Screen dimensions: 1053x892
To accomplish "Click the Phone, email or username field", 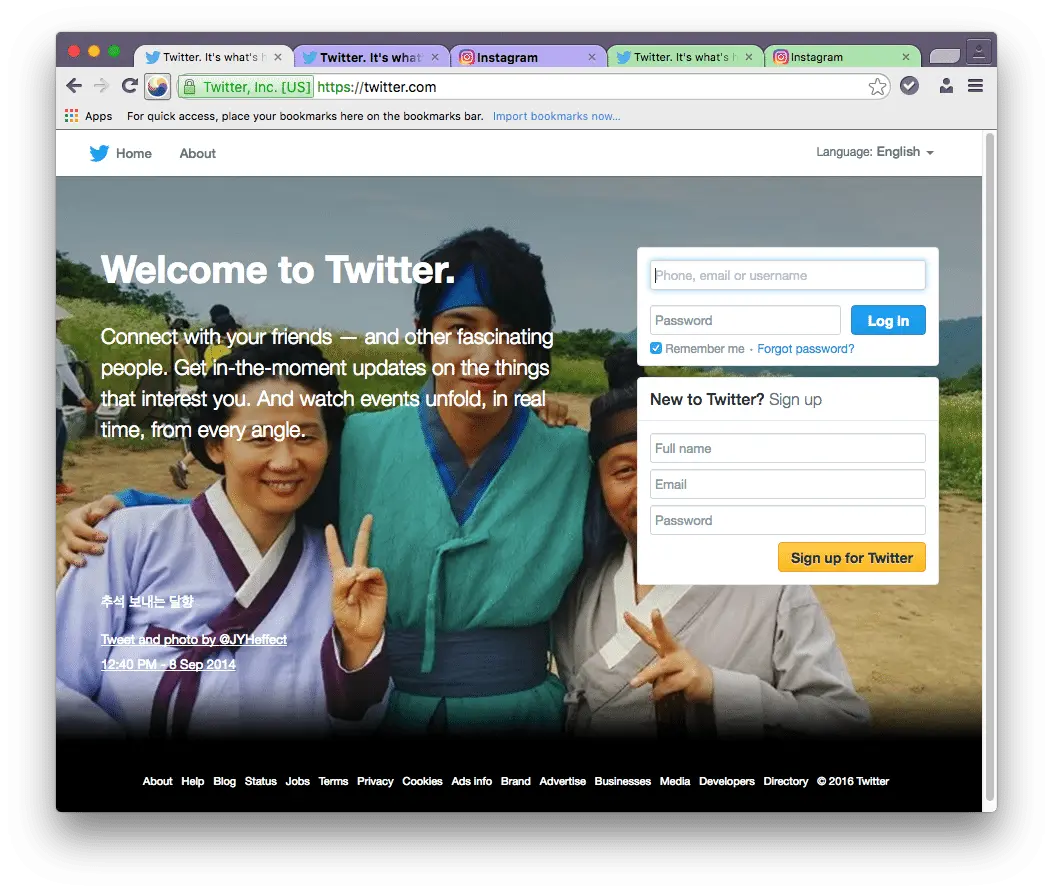I will point(788,274).
